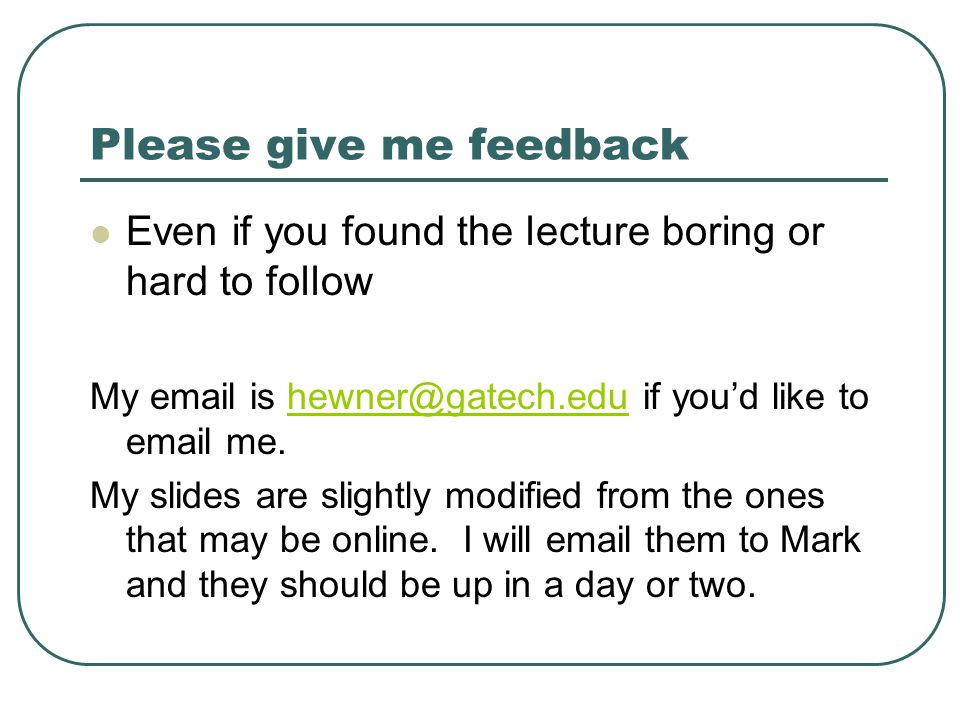Select the word 'Even' in the bullet

[x=171, y=232]
